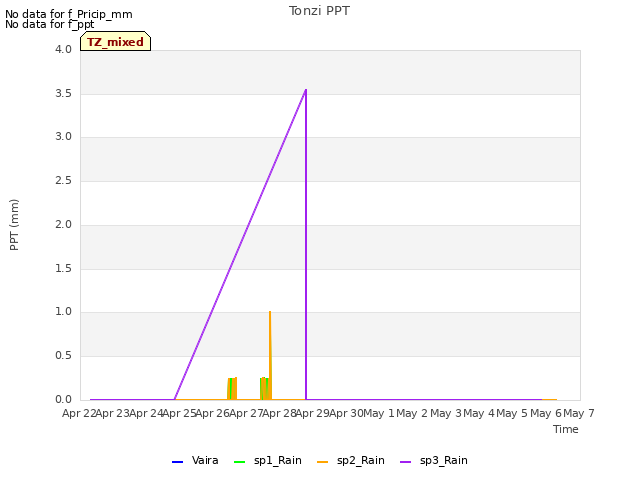640x480 pixels.
Task: Click the orange sp2_Rain spike near 1.0
Action: (270, 312)
